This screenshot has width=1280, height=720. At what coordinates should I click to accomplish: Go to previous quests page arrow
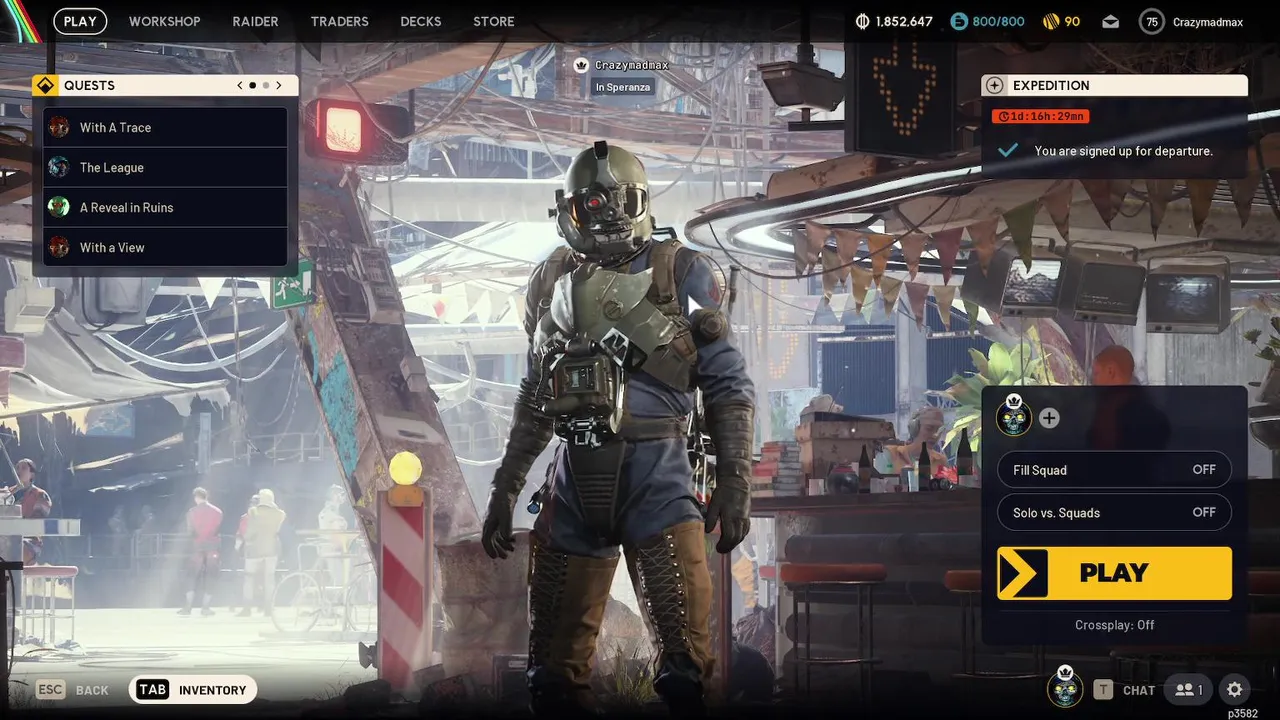240,85
